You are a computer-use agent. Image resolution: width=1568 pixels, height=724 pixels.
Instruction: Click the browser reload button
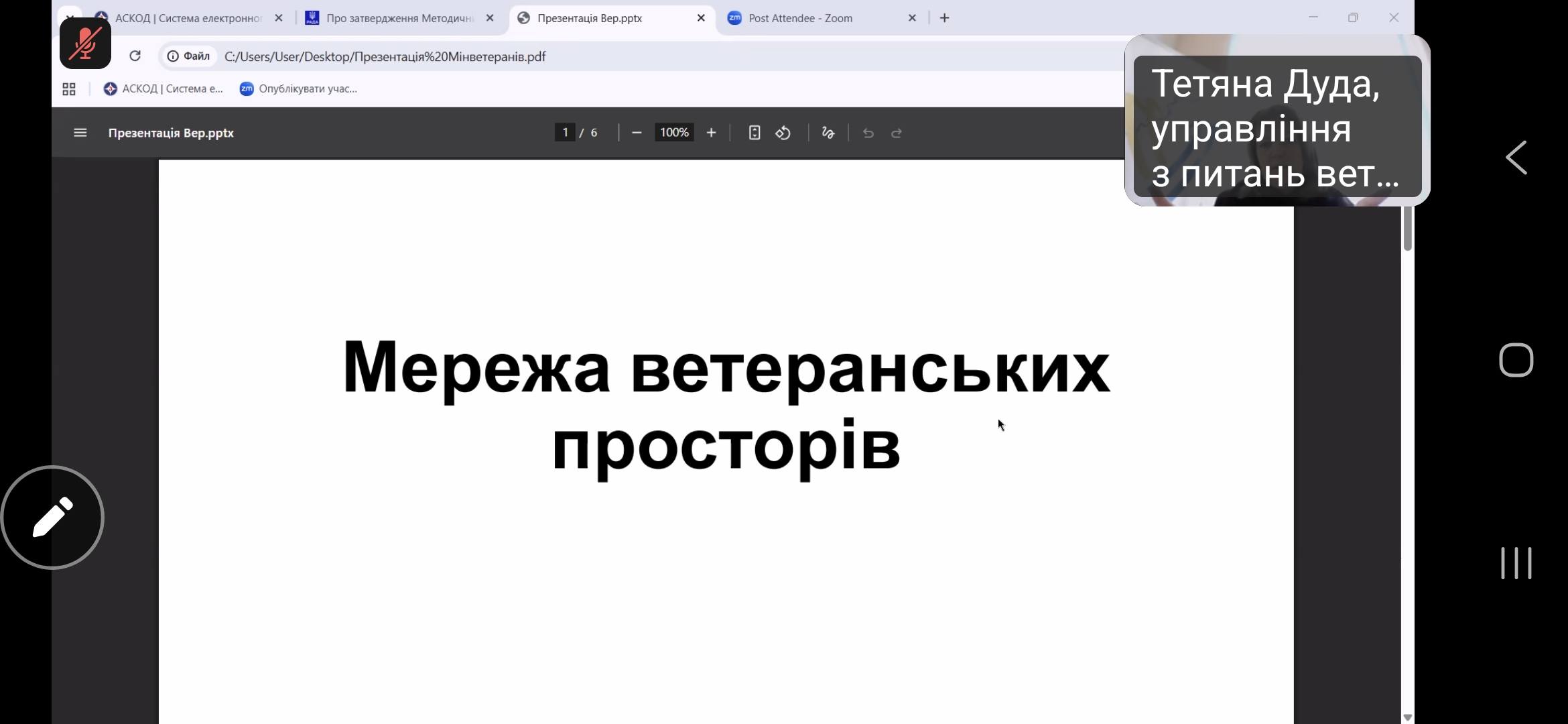pyautogui.click(x=135, y=56)
